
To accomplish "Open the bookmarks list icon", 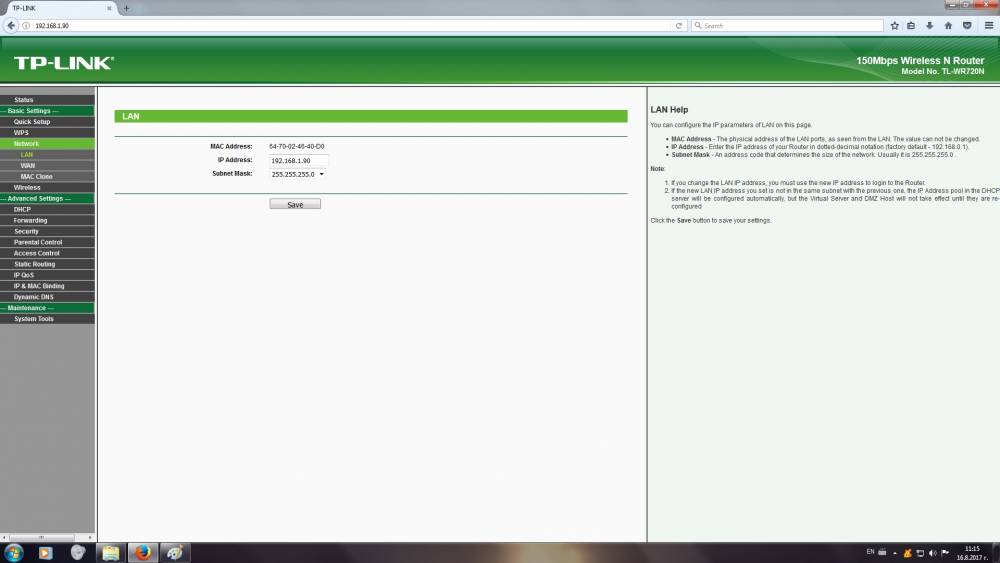I will (x=911, y=26).
